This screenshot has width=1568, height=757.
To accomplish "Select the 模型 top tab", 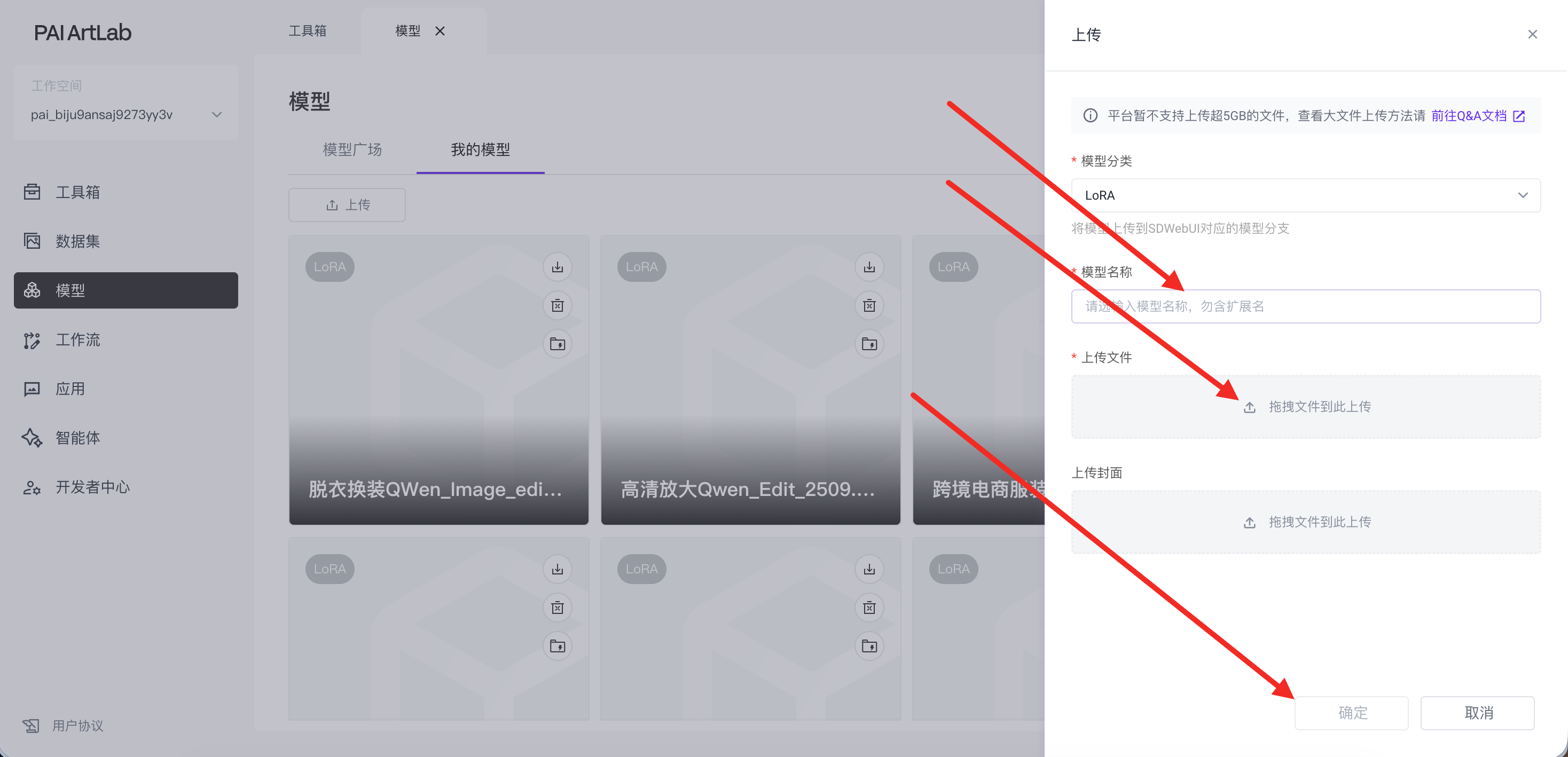I will pyautogui.click(x=407, y=31).
